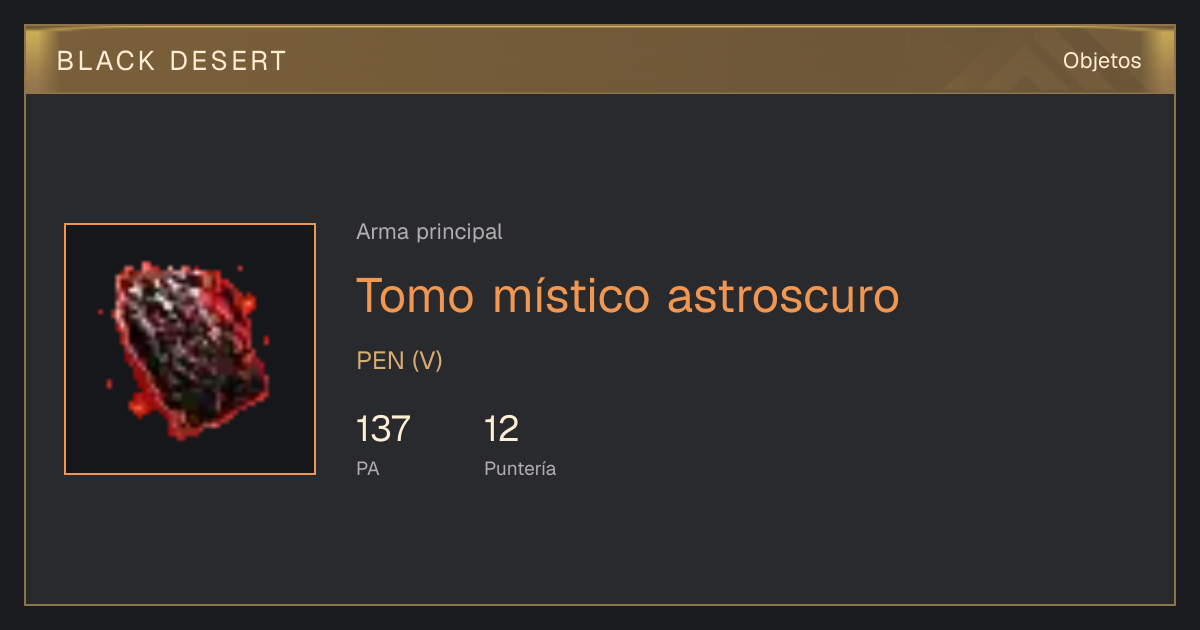This screenshot has height=630, width=1200.
Task: Click the (V) grade next to PEN
Action: 427,361
